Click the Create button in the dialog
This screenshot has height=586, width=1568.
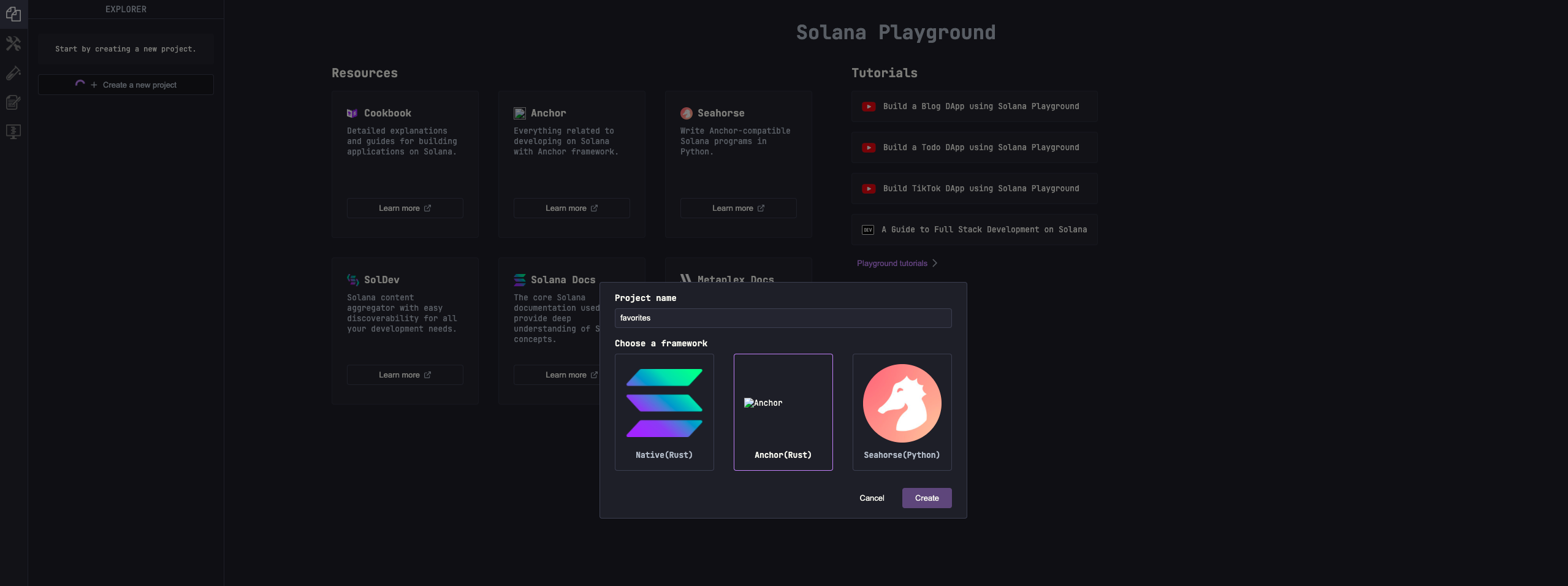(x=927, y=498)
